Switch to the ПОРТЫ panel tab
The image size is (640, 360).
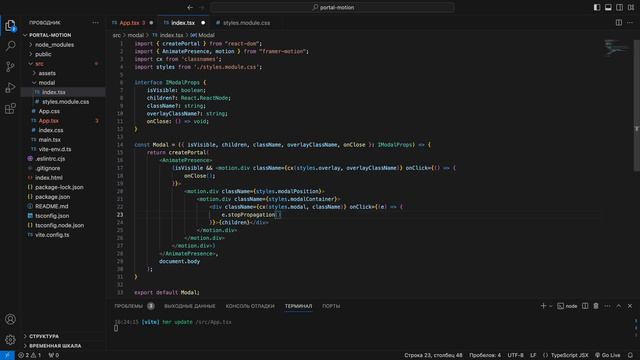(x=331, y=306)
